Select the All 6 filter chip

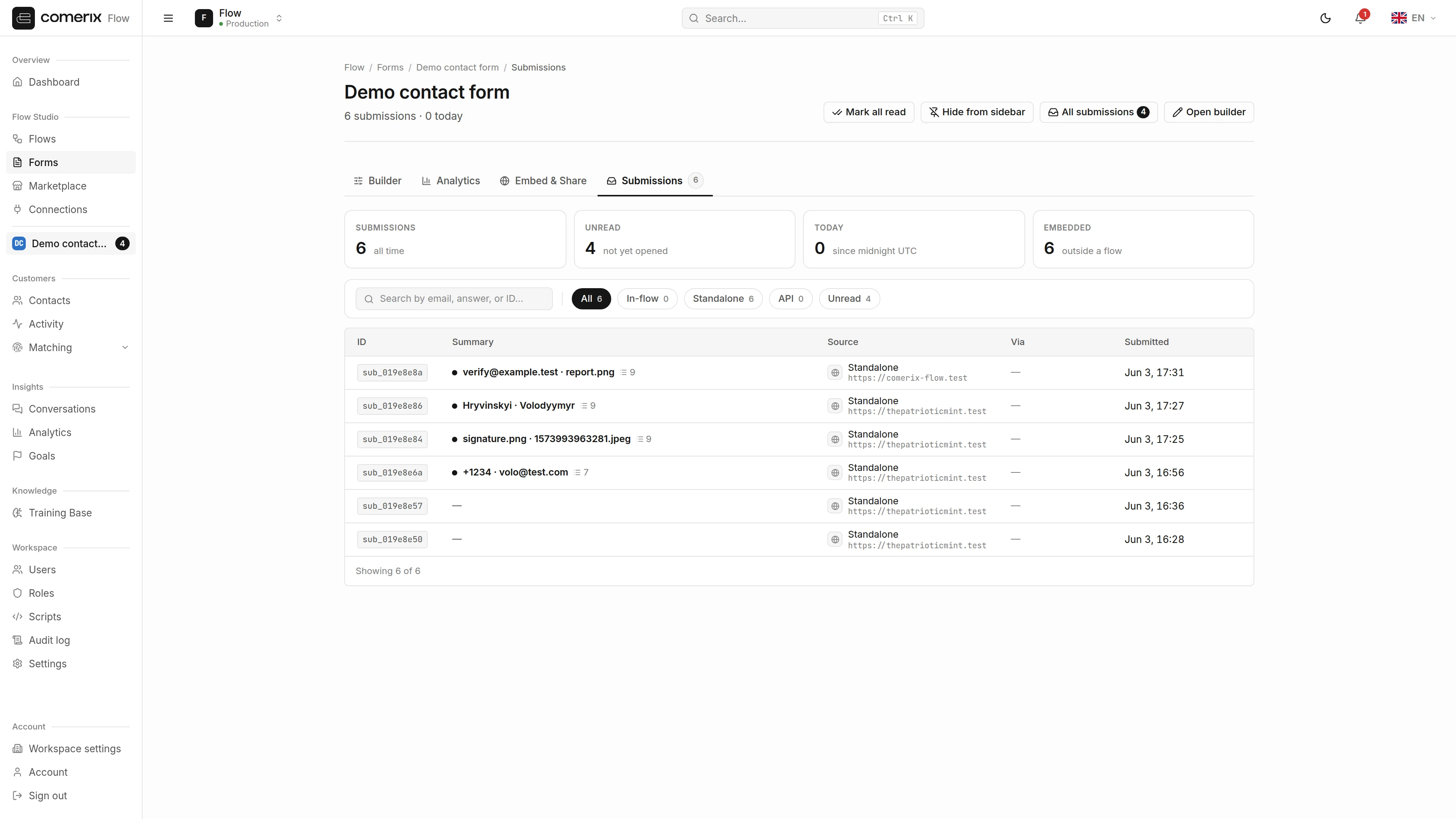point(591,299)
